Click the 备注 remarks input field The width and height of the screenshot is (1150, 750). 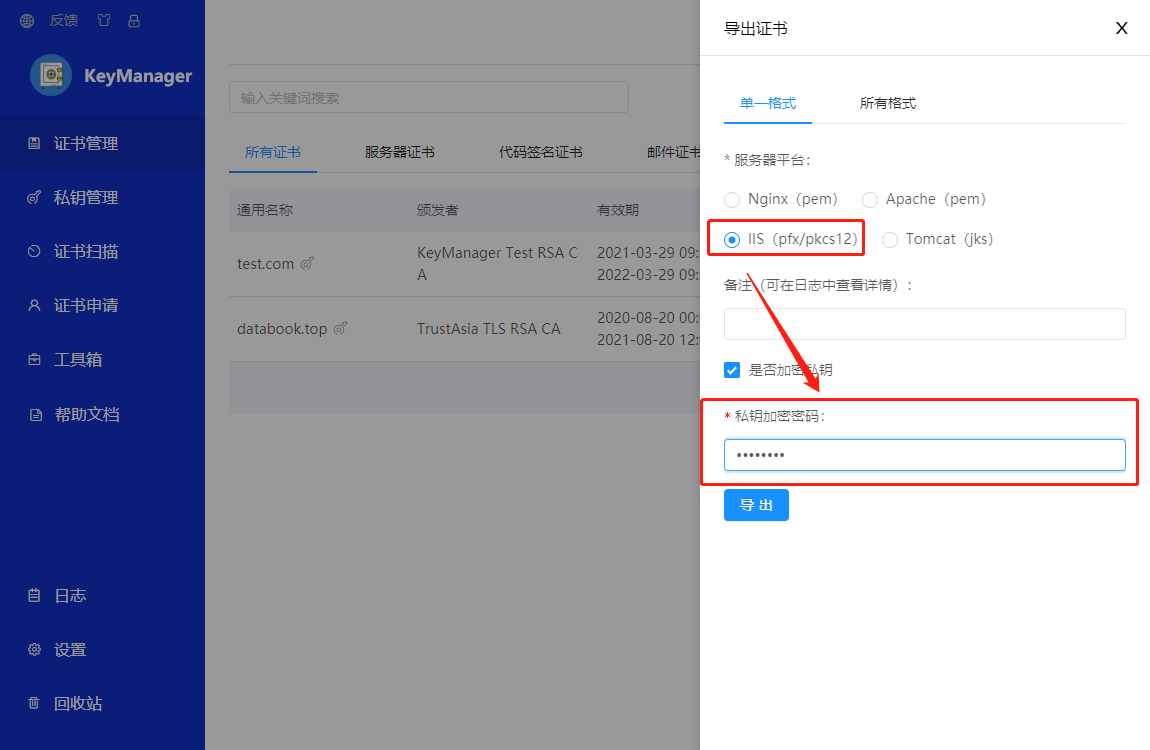click(924, 324)
